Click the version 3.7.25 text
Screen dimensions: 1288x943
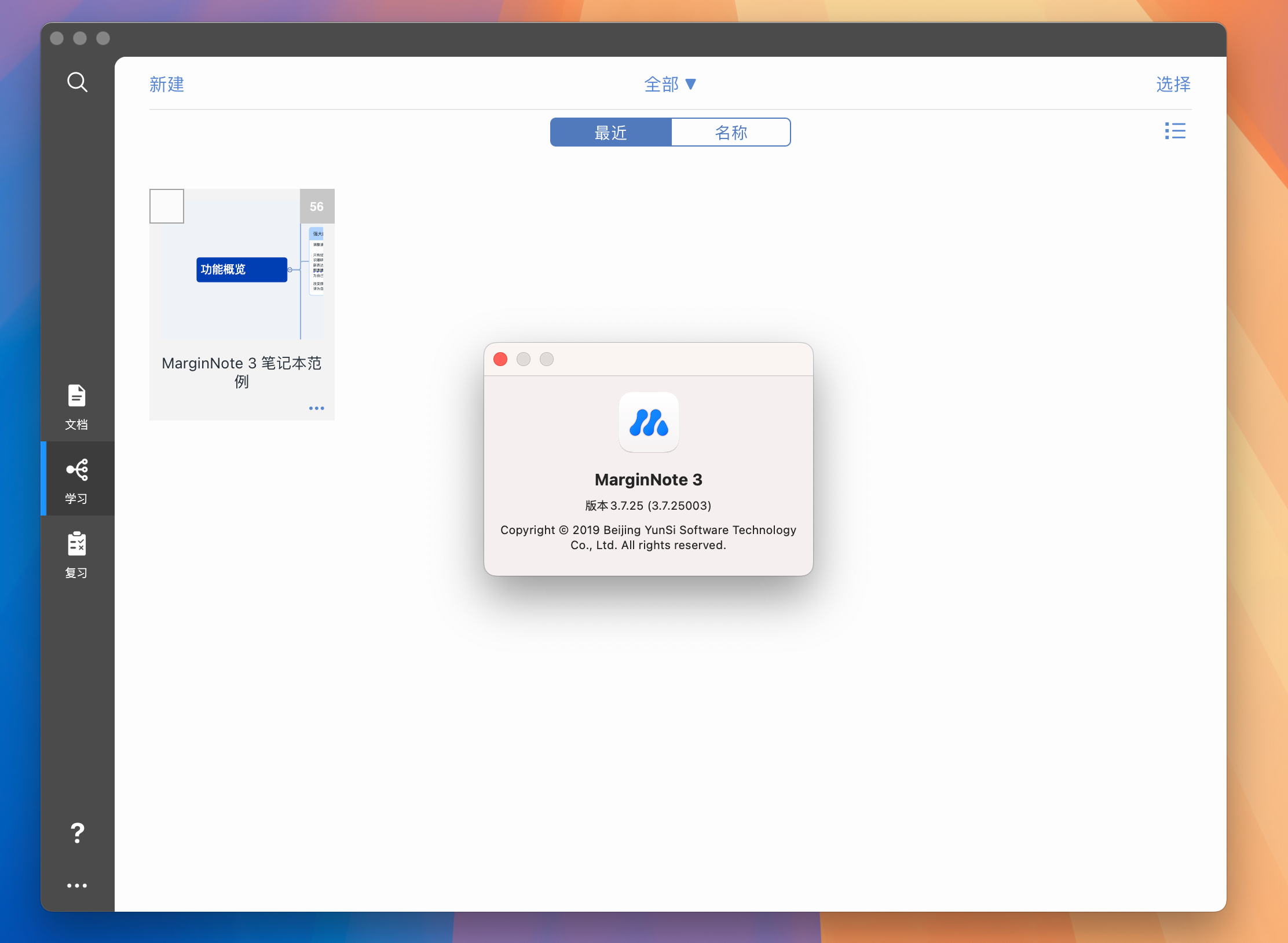coord(648,506)
